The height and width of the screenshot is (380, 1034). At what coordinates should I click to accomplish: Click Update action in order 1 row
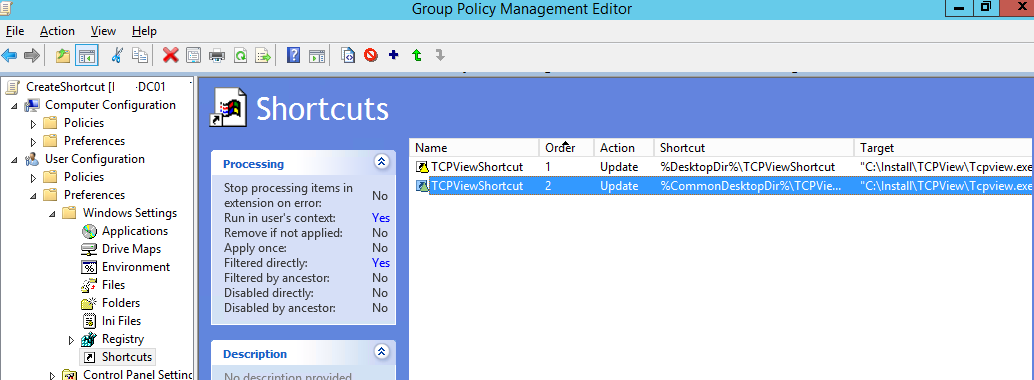(619, 167)
